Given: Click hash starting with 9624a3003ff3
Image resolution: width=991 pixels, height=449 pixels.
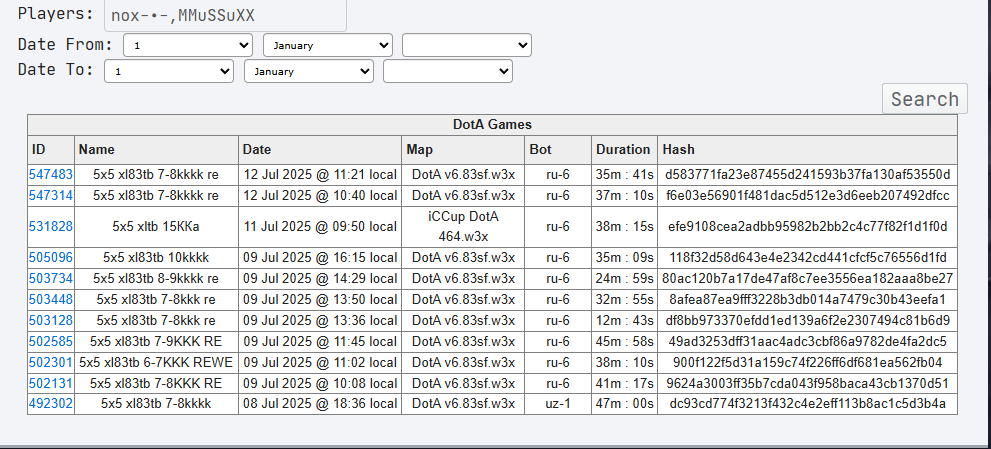Looking at the screenshot, I should (x=808, y=383).
